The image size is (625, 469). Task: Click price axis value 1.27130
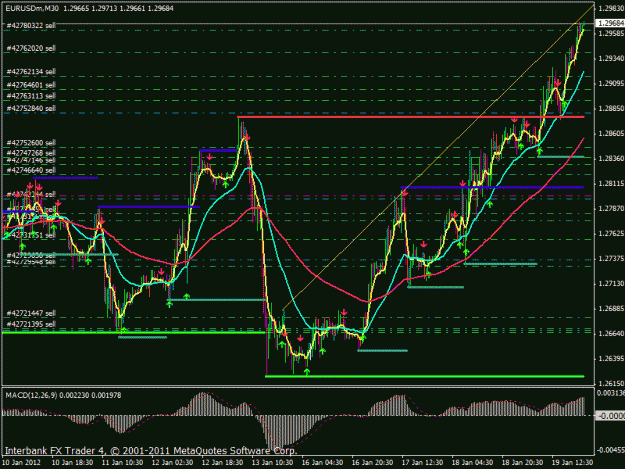[x=611, y=283]
